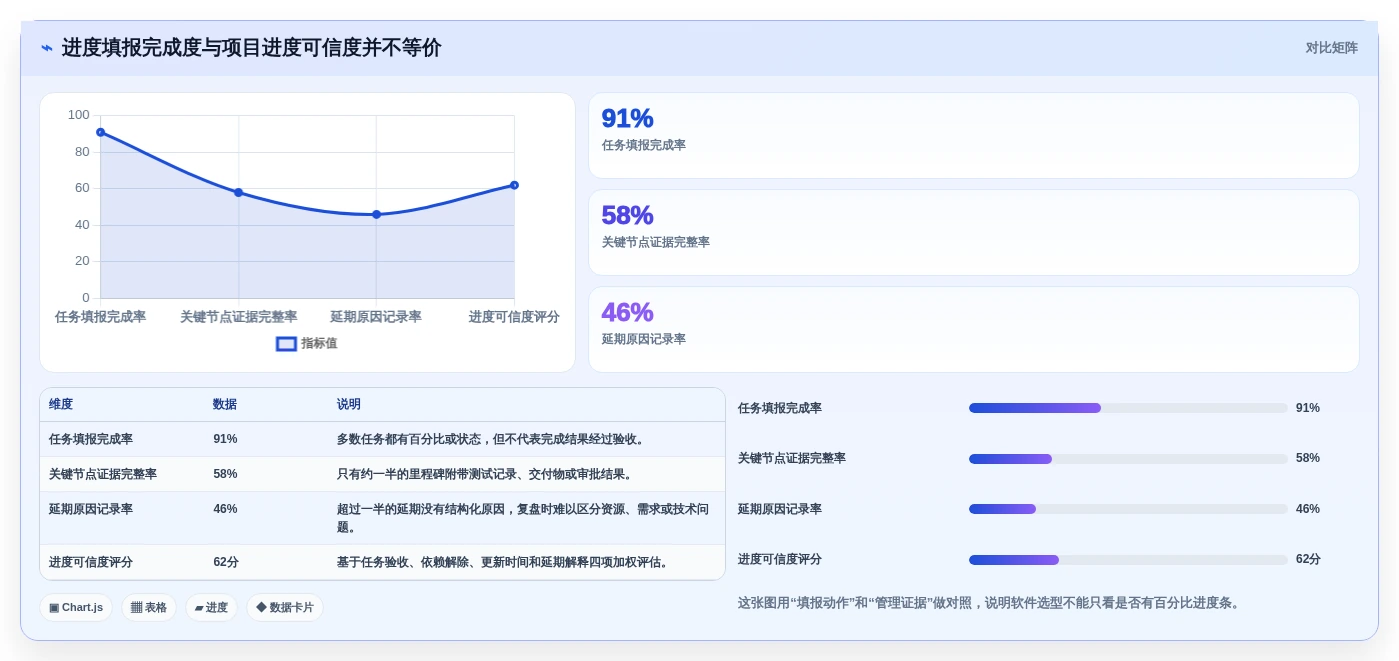Click the chart point for 任务填报完成率
This screenshot has width=1399, height=661.
(100, 132)
